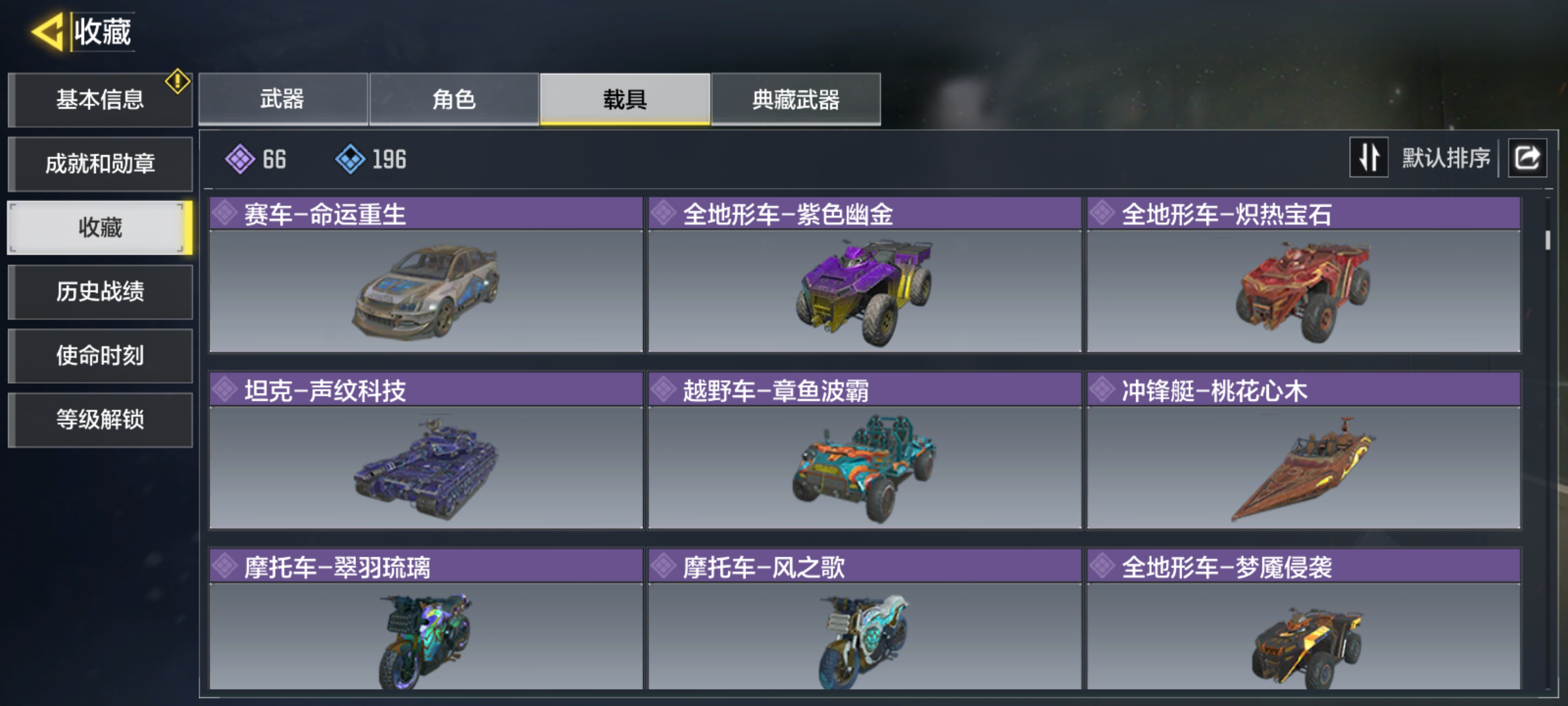
Task: Click the blue rare diamond icon showing 196
Action: pyautogui.click(x=350, y=159)
